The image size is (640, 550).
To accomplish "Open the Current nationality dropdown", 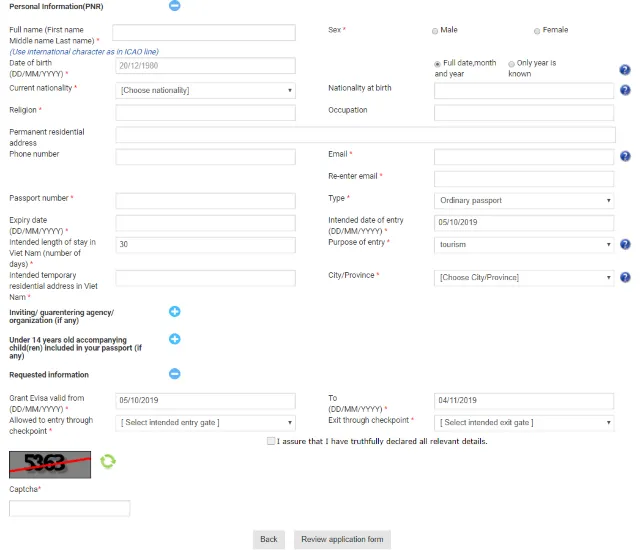I will 205,90.
